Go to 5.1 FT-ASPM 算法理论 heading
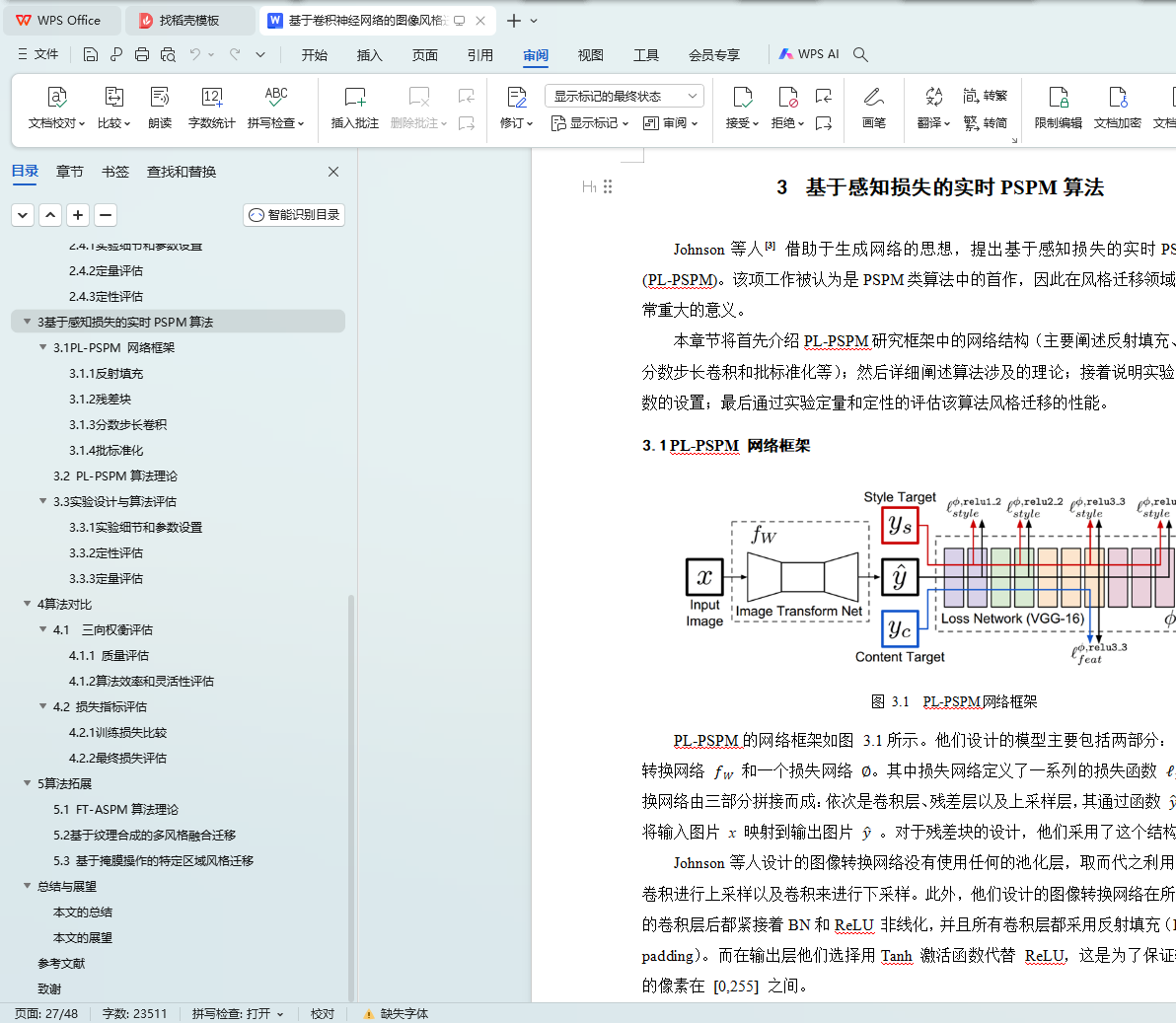 116,809
